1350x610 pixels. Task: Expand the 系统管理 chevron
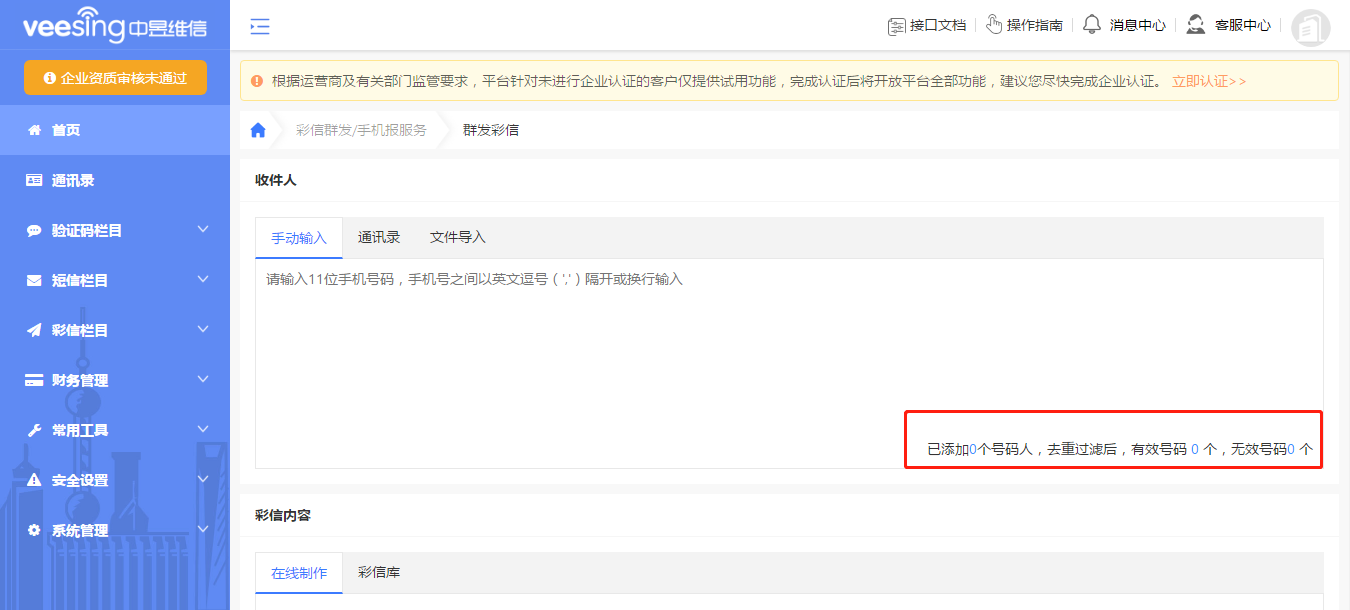(203, 529)
